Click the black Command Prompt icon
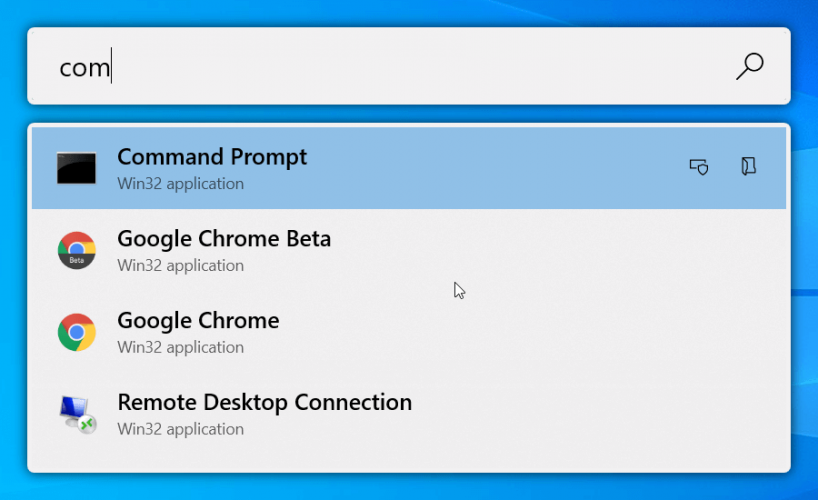Viewport: 818px width, 500px height. pos(77,168)
